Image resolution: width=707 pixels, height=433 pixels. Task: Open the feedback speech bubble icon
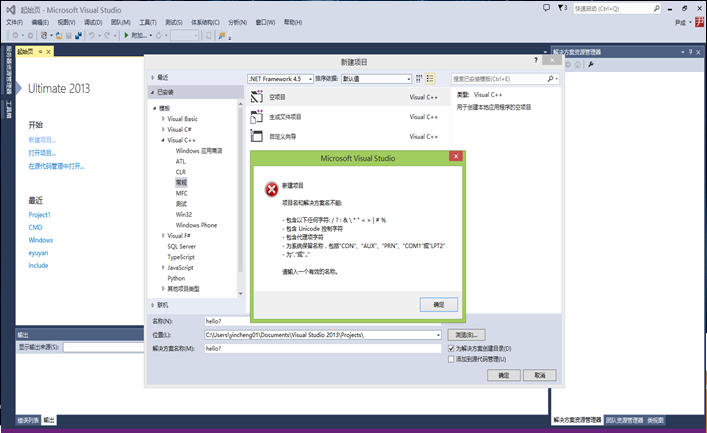coord(546,8)
